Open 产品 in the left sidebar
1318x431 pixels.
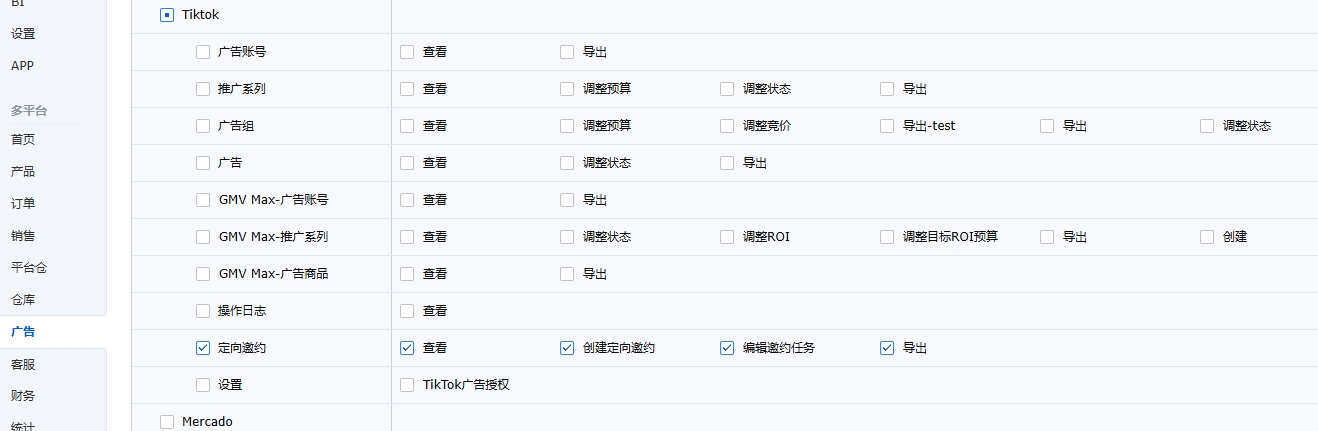23,172
